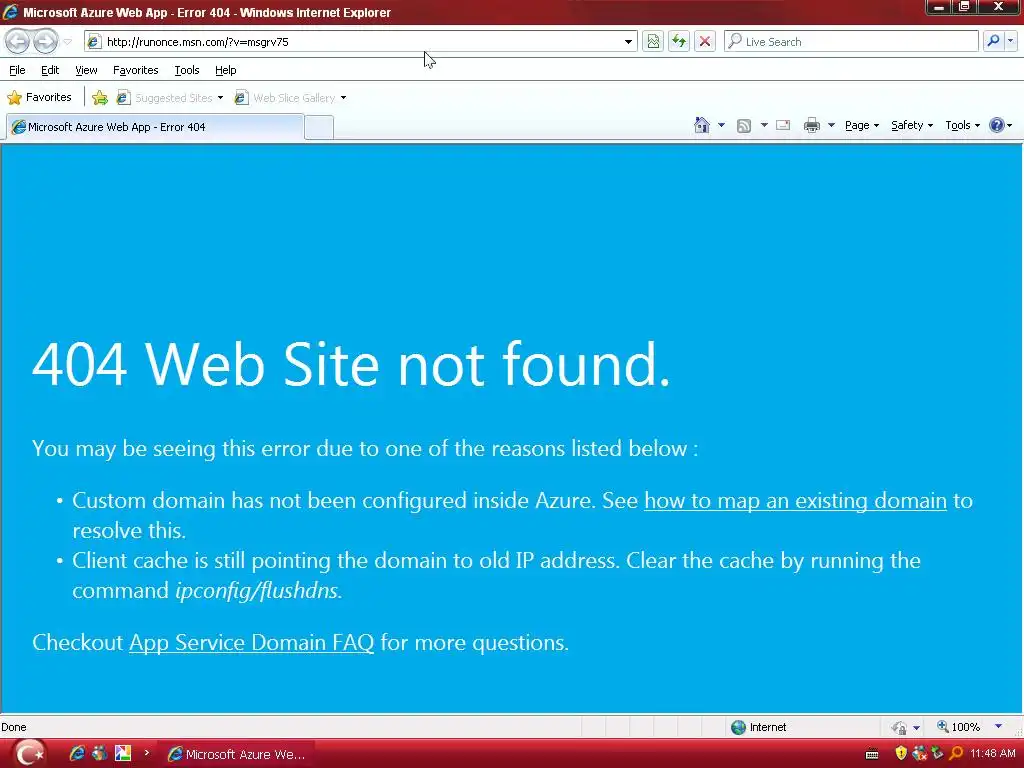1024x768 pixels.
Task: Change zoom level showing 100%
Action: 959,727
